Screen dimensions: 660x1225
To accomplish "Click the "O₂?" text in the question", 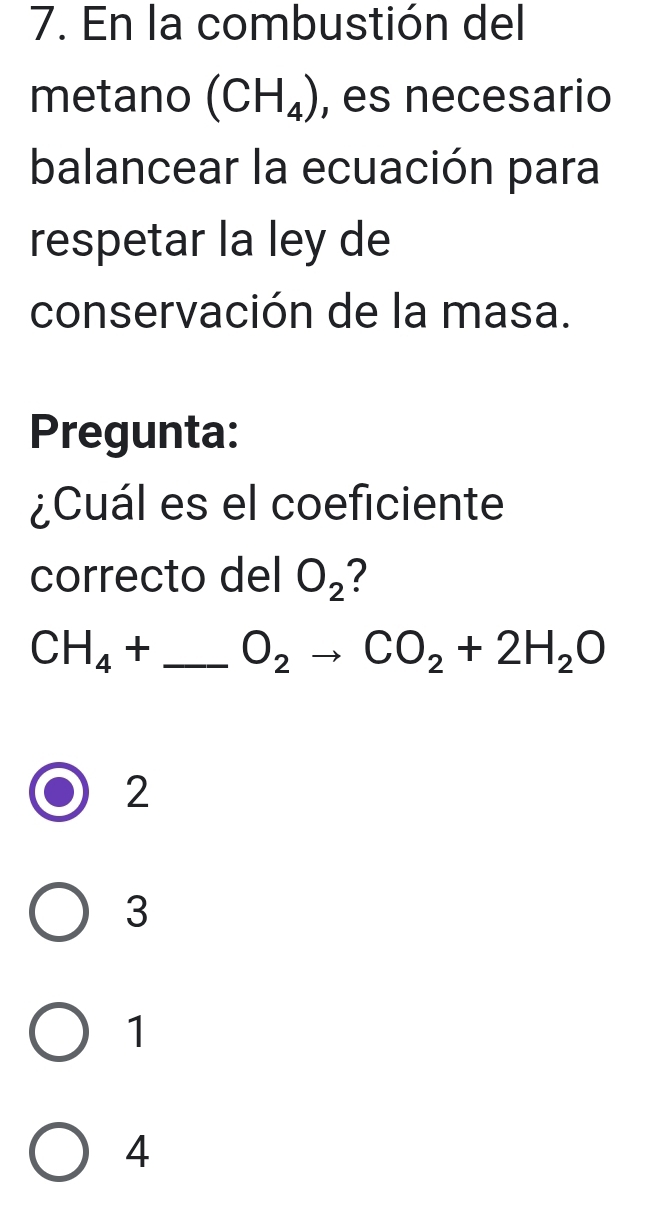I will coord(329,576).
